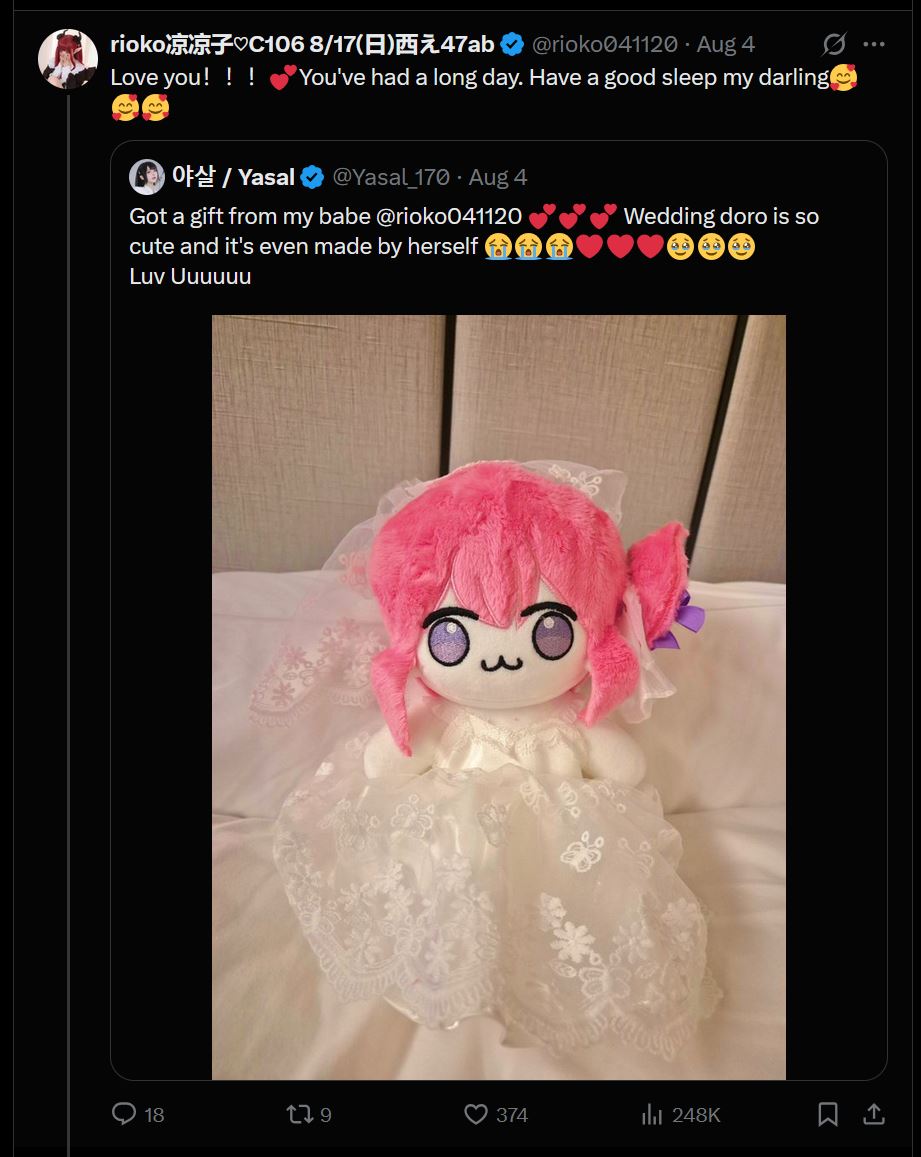This screenshot has height=1157, width=921.
Task: Open the wedding doro plush photo
Action: point(499,697)
